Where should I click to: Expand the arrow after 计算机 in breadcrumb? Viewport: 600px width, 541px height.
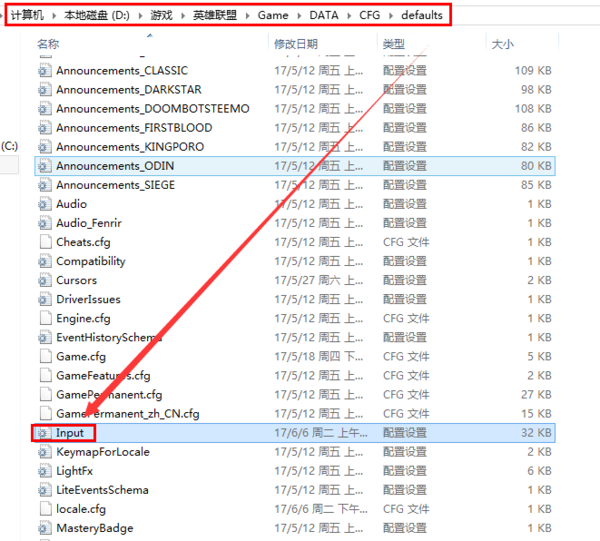click(x=54, y=15)
